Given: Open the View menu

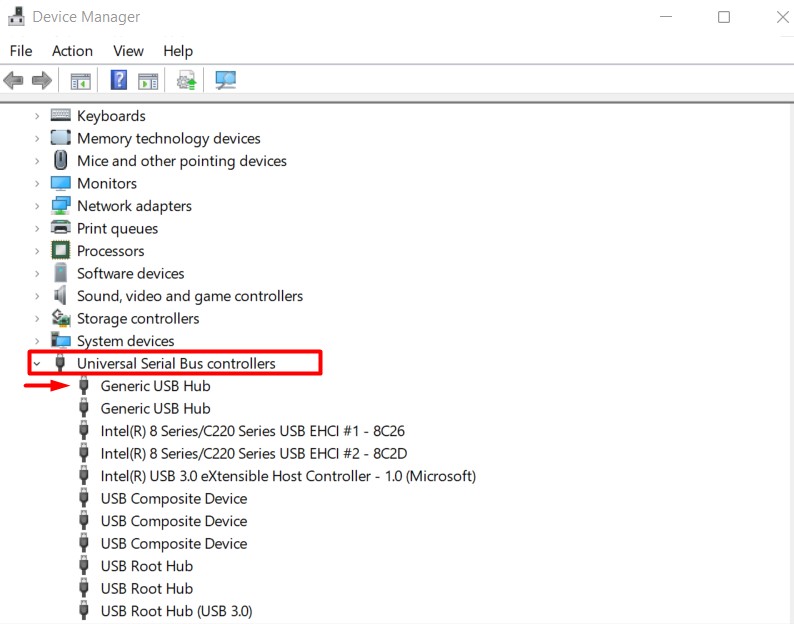Looking at the screenshot, I should tap(128, 51).
